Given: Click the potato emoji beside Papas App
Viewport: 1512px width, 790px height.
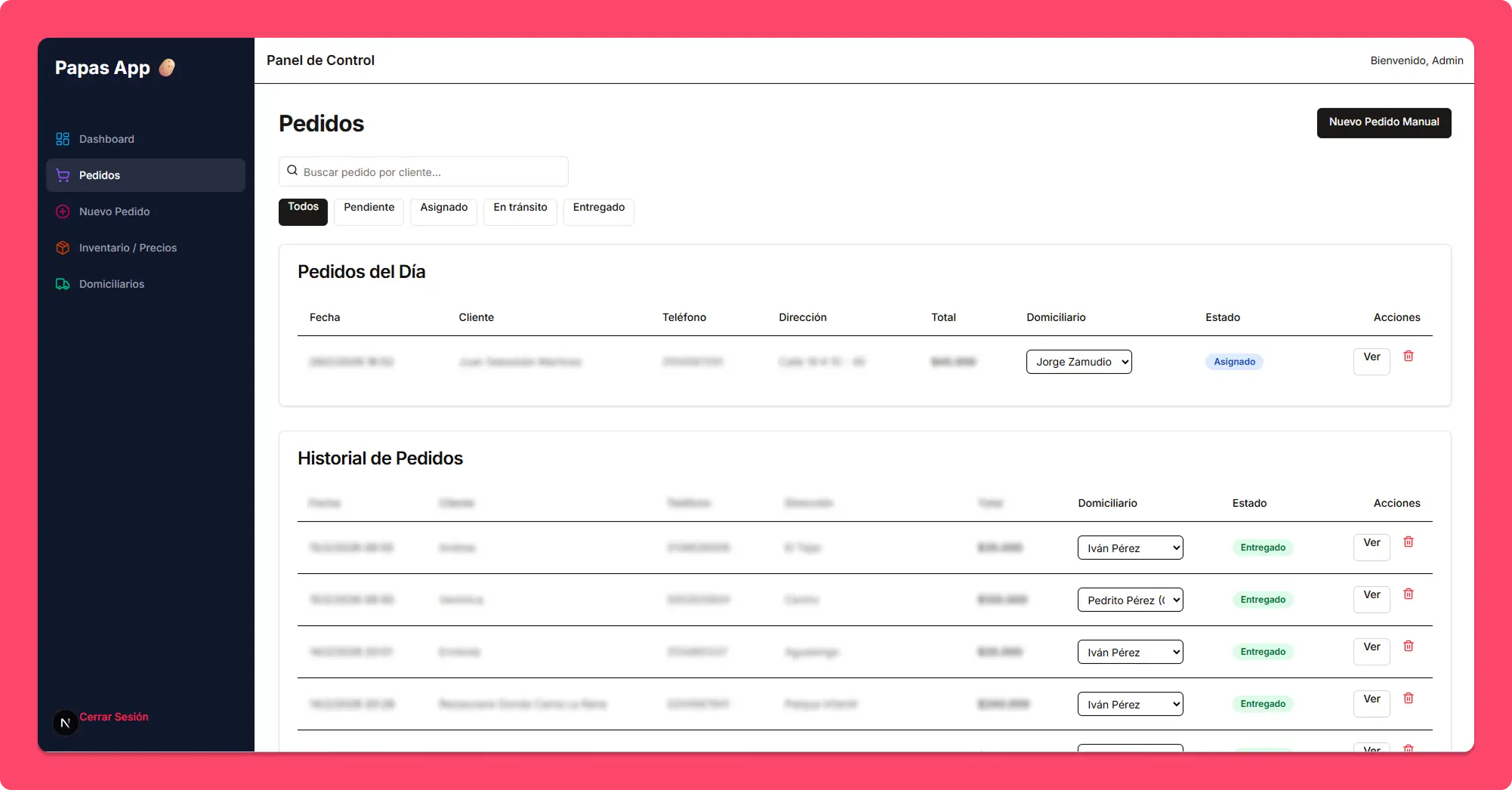Looking at the screenshot, I should [x=165, y=67].
